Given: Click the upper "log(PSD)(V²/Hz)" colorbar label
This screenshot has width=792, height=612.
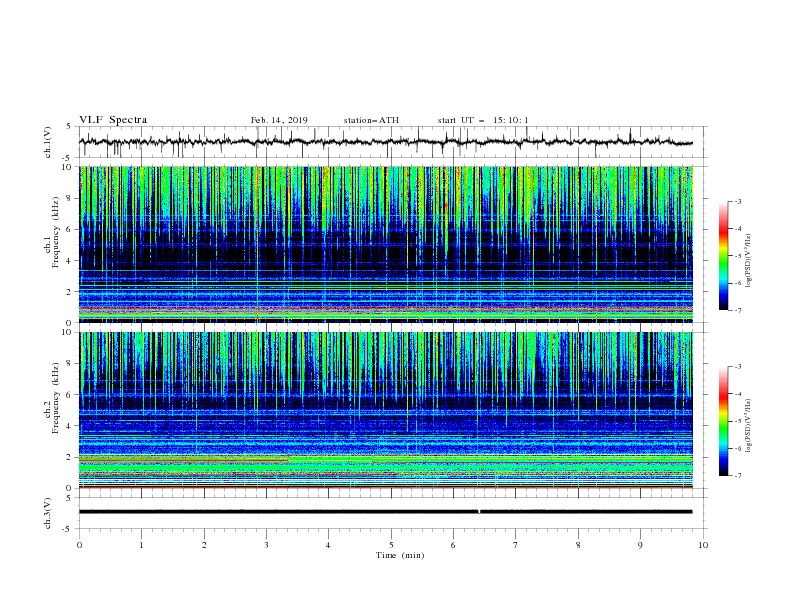Looking at the screenshot, I should (749, 260).
